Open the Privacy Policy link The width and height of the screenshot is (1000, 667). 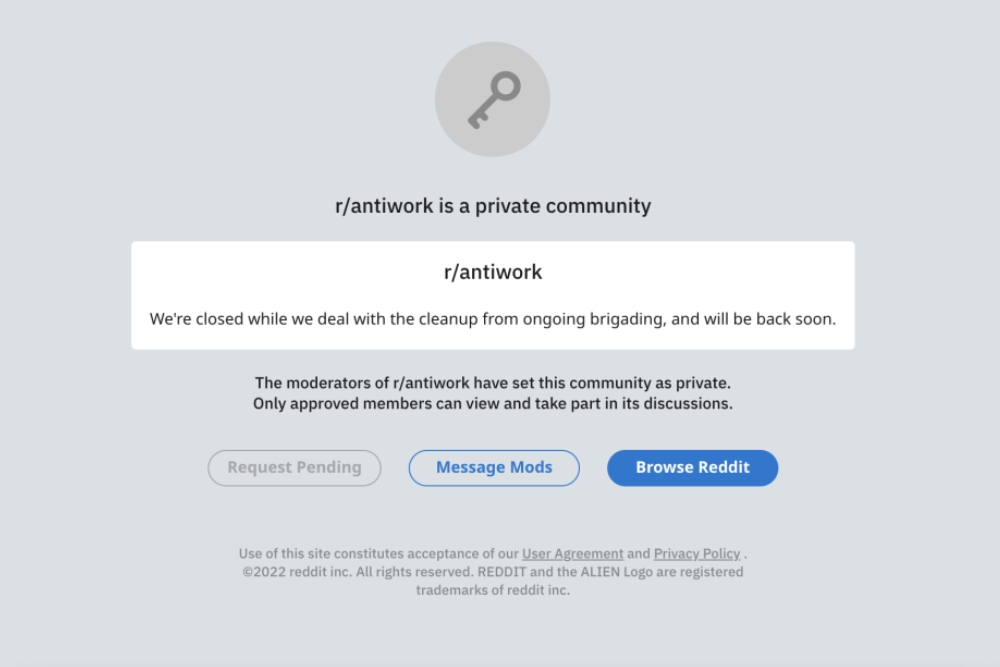(x=696, y=553)
